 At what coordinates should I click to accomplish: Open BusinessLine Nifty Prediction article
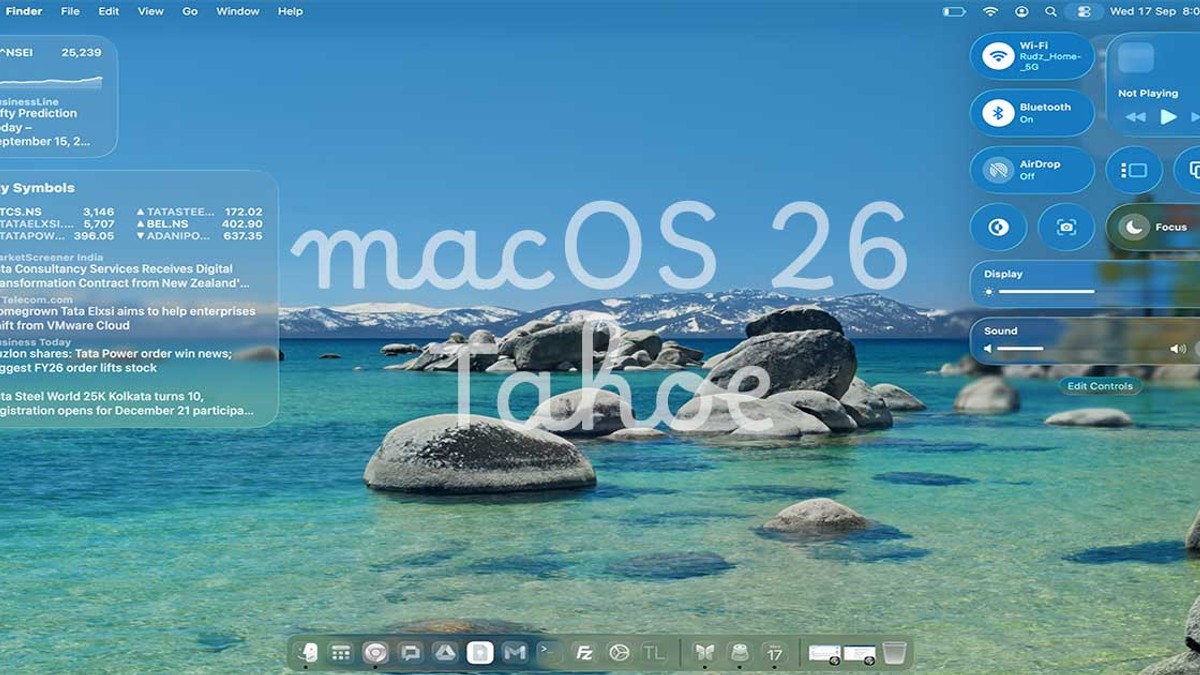click(x=44, y=121)
